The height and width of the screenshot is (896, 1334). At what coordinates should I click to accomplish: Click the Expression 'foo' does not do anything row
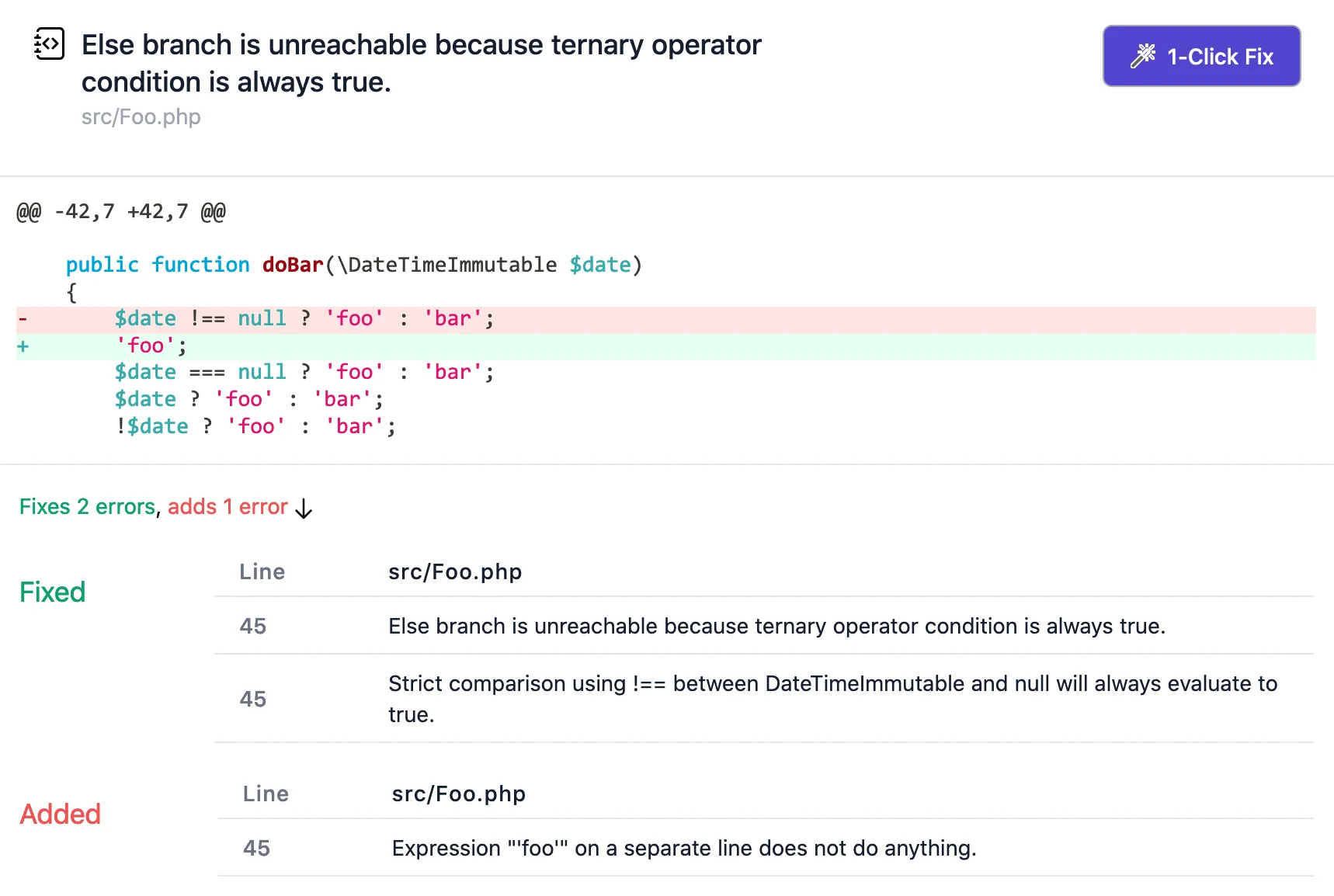click(683, 848)
